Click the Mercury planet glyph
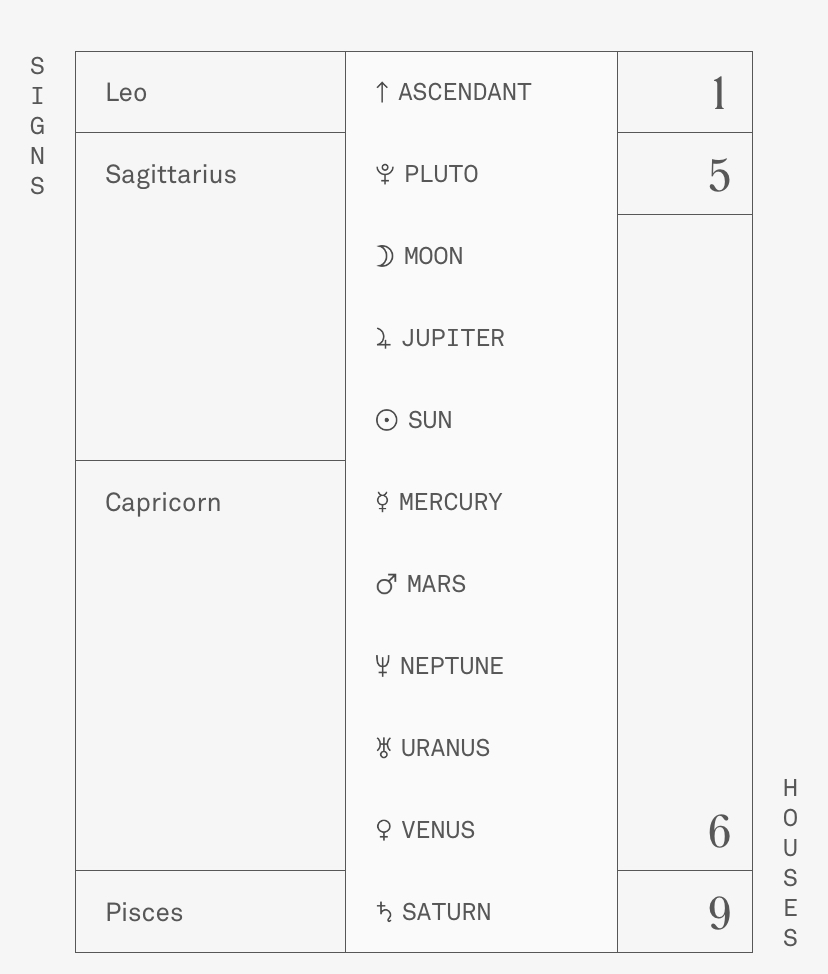 tap(382, 502)
